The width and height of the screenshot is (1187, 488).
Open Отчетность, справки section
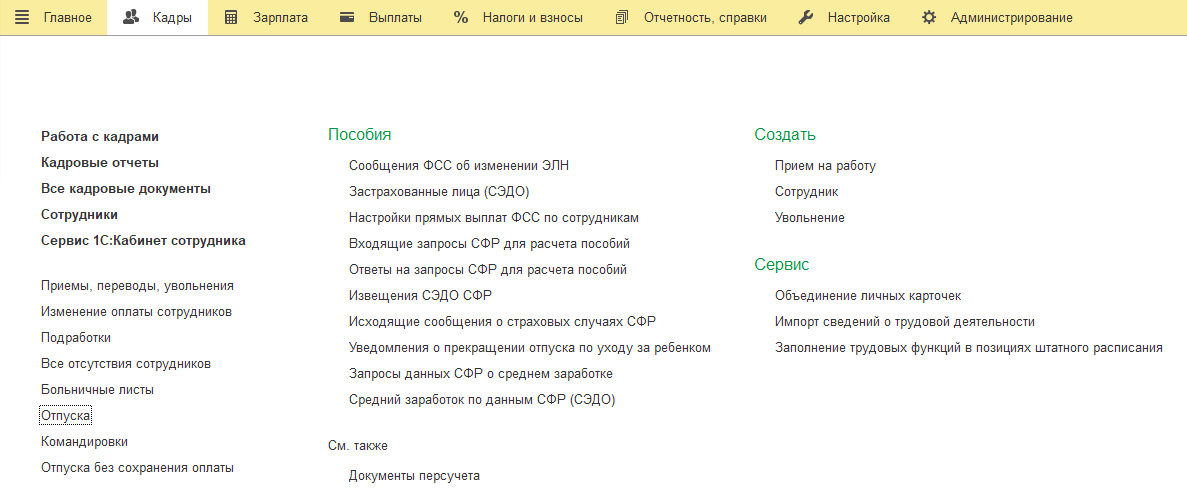(x=706, y=17)
